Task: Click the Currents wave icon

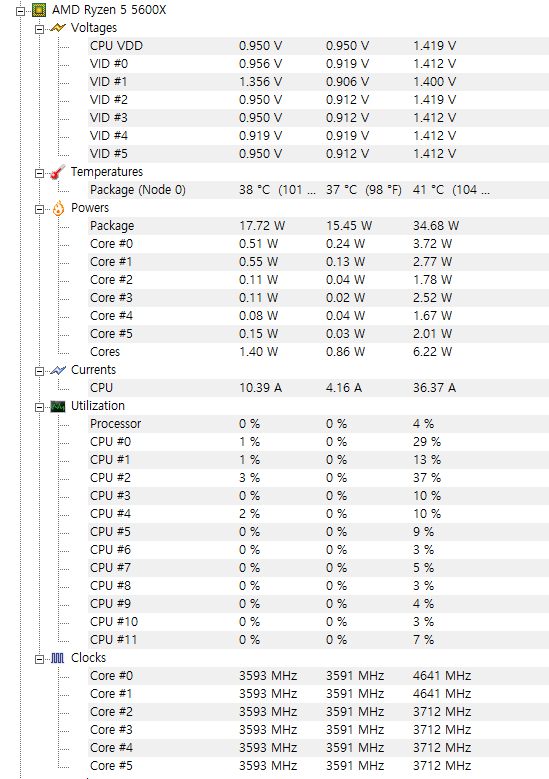Action: [x=58, y=370]
